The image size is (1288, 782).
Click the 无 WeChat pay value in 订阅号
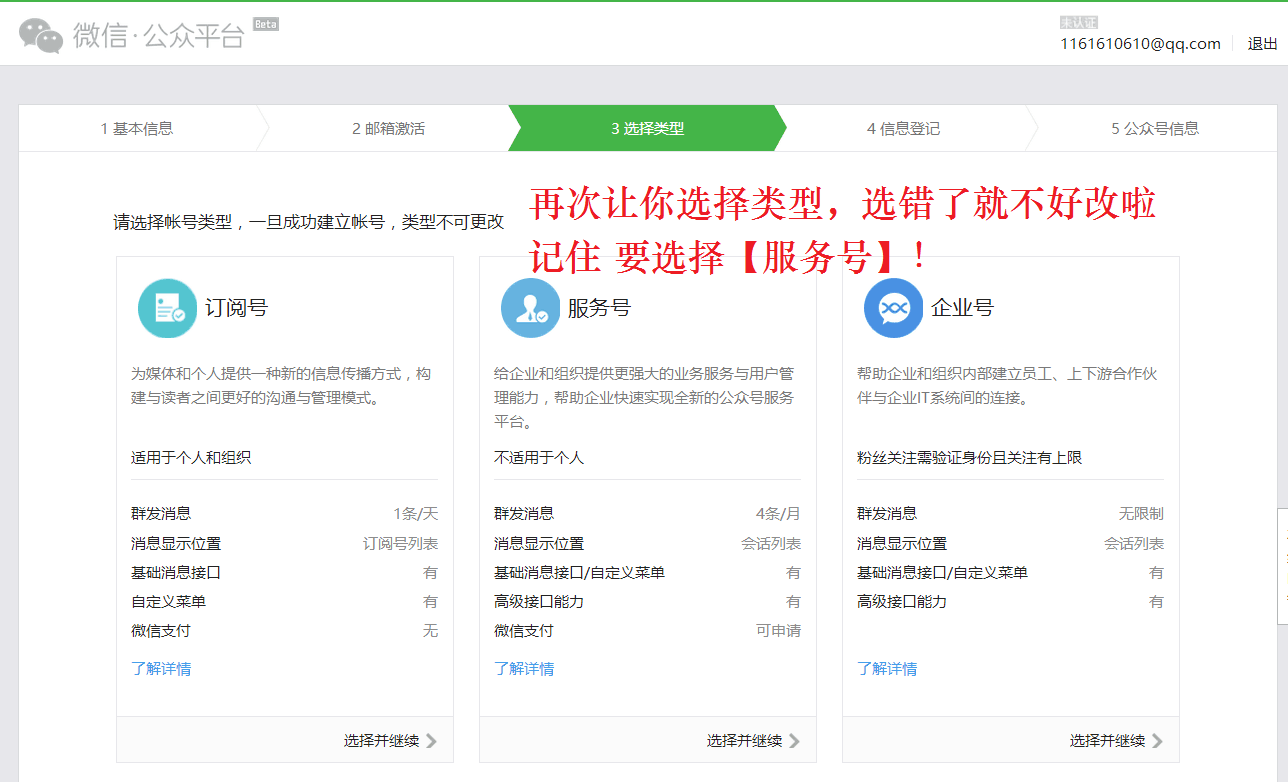click(x=430, y=631)
